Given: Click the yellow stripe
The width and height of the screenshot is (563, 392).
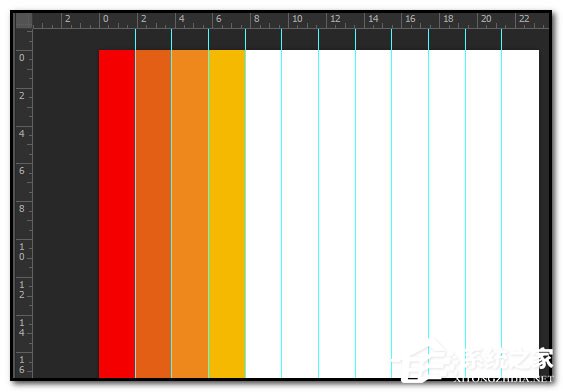Looking at the screenshot, I should pyautogui.click(x=227, y=214).
